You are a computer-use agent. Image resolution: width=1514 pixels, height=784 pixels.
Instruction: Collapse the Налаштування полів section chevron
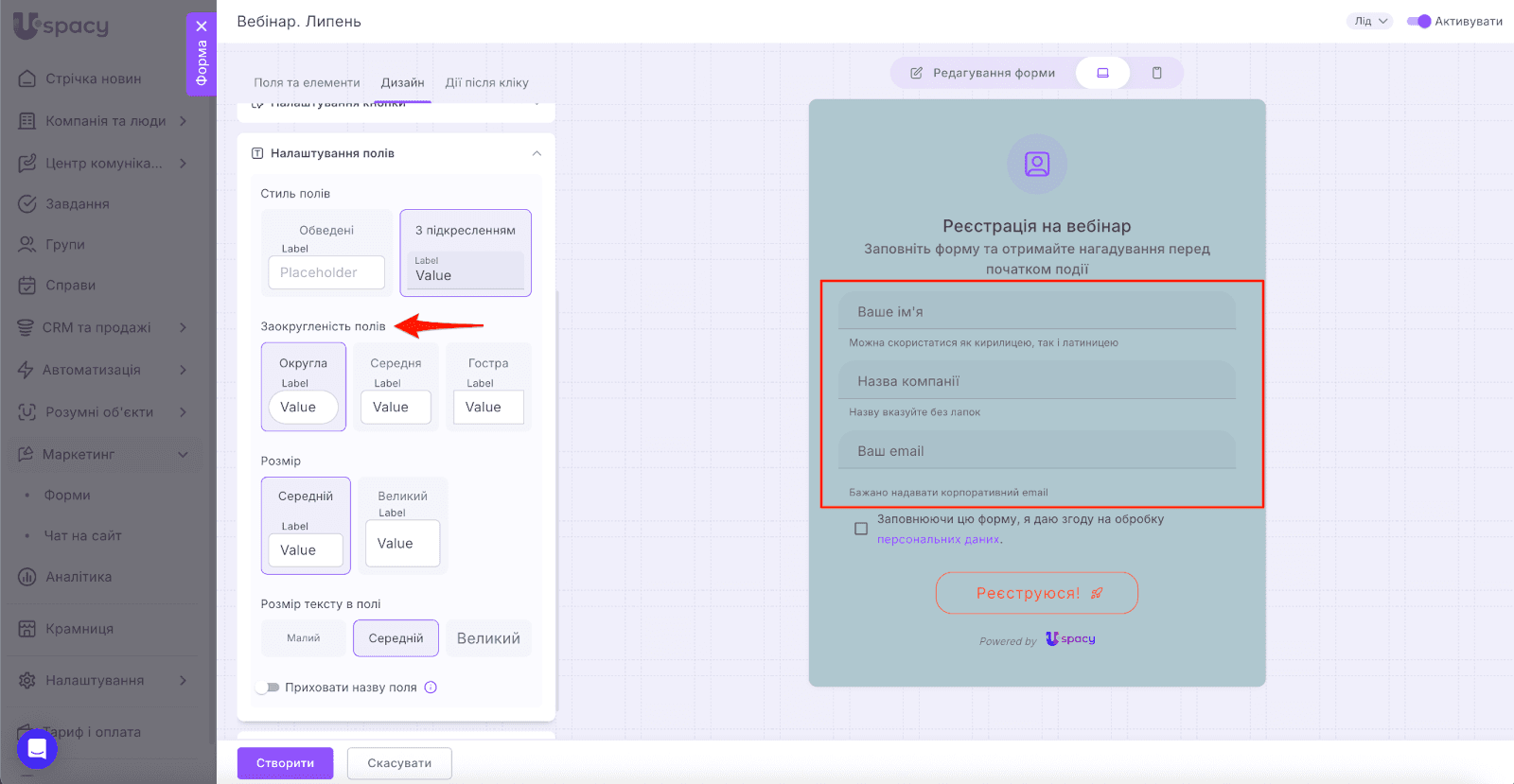click(537, 153)
